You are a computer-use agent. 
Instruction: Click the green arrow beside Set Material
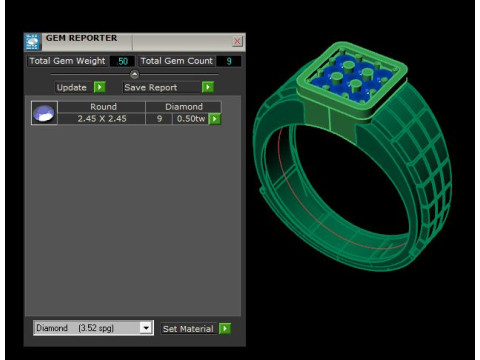(225, 329)
